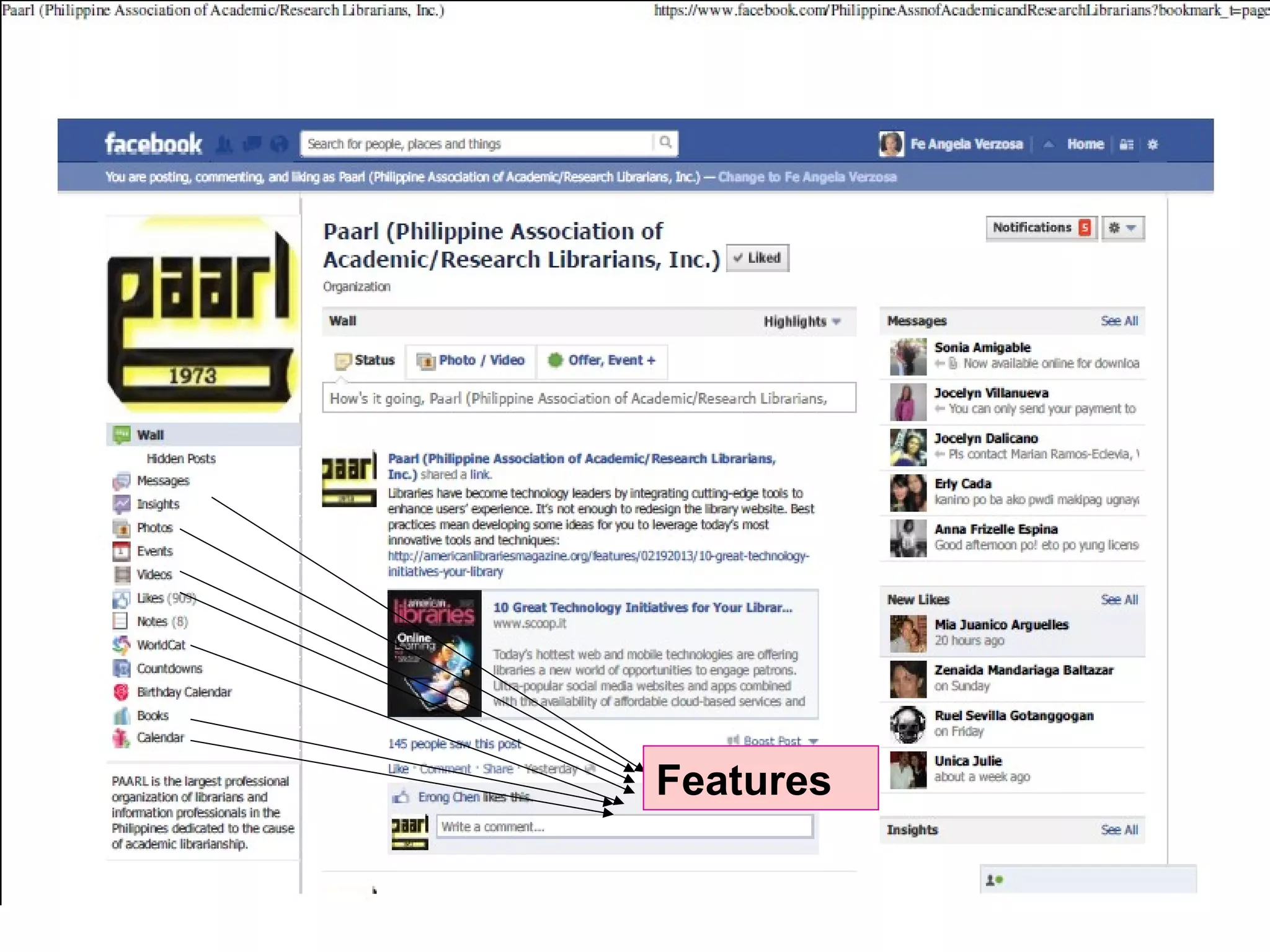This screenshot has width=1270, height=952.
Task: Click See All link in Messages
Action: pyautogui.click(x=1119, y=321)
